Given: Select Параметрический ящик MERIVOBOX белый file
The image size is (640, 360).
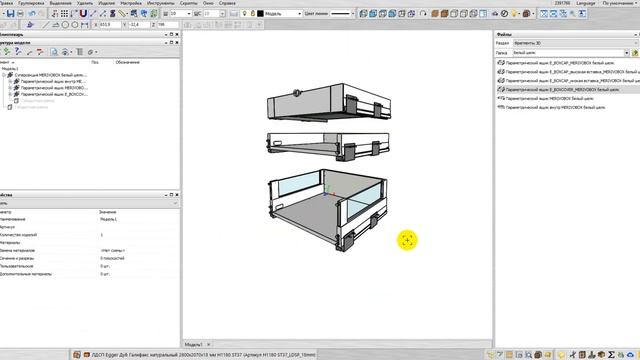Looking at the screenshot, I should point(549,98).
